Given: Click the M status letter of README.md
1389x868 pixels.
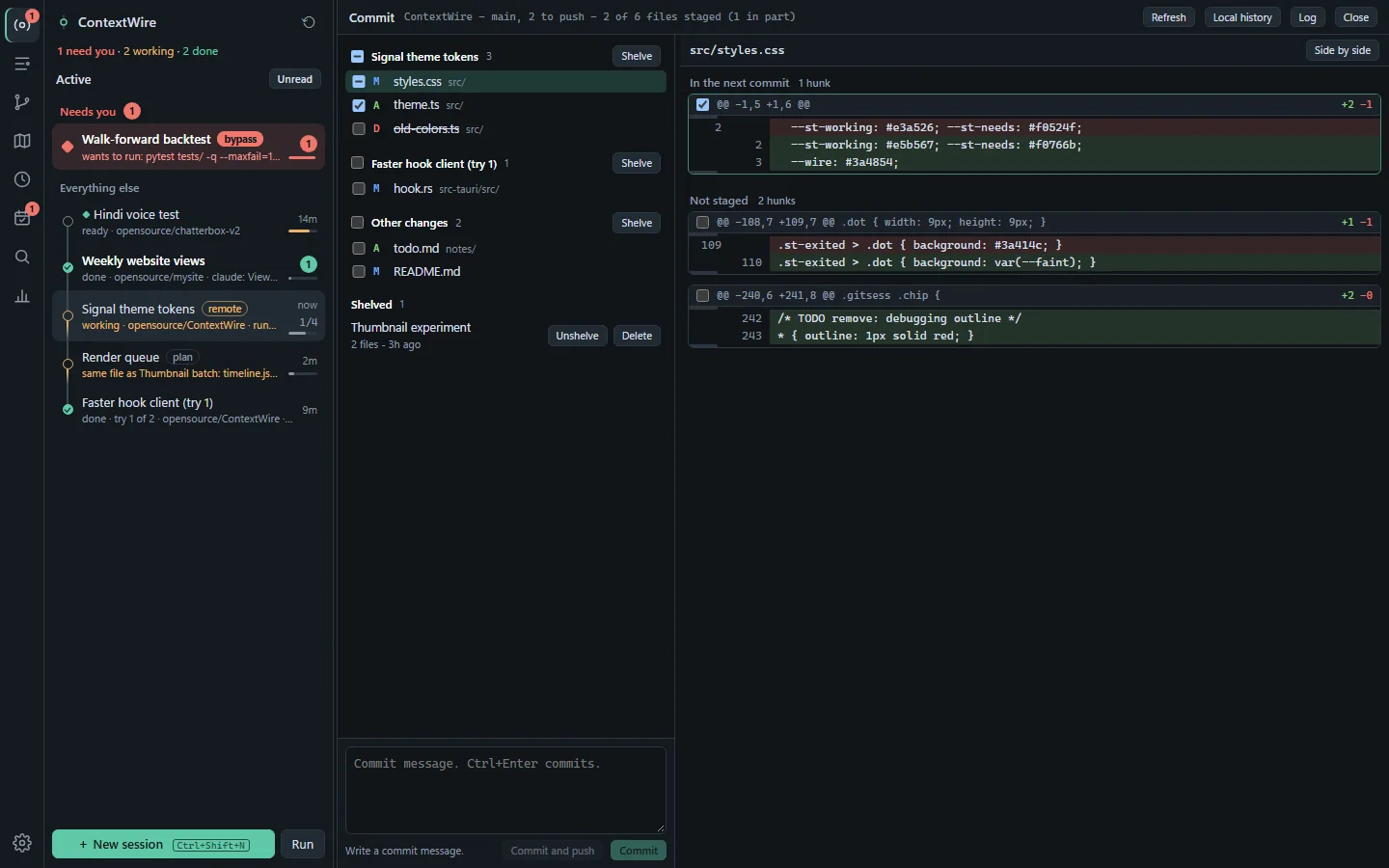Looking at the screenshot, I should tap(376, 272).
